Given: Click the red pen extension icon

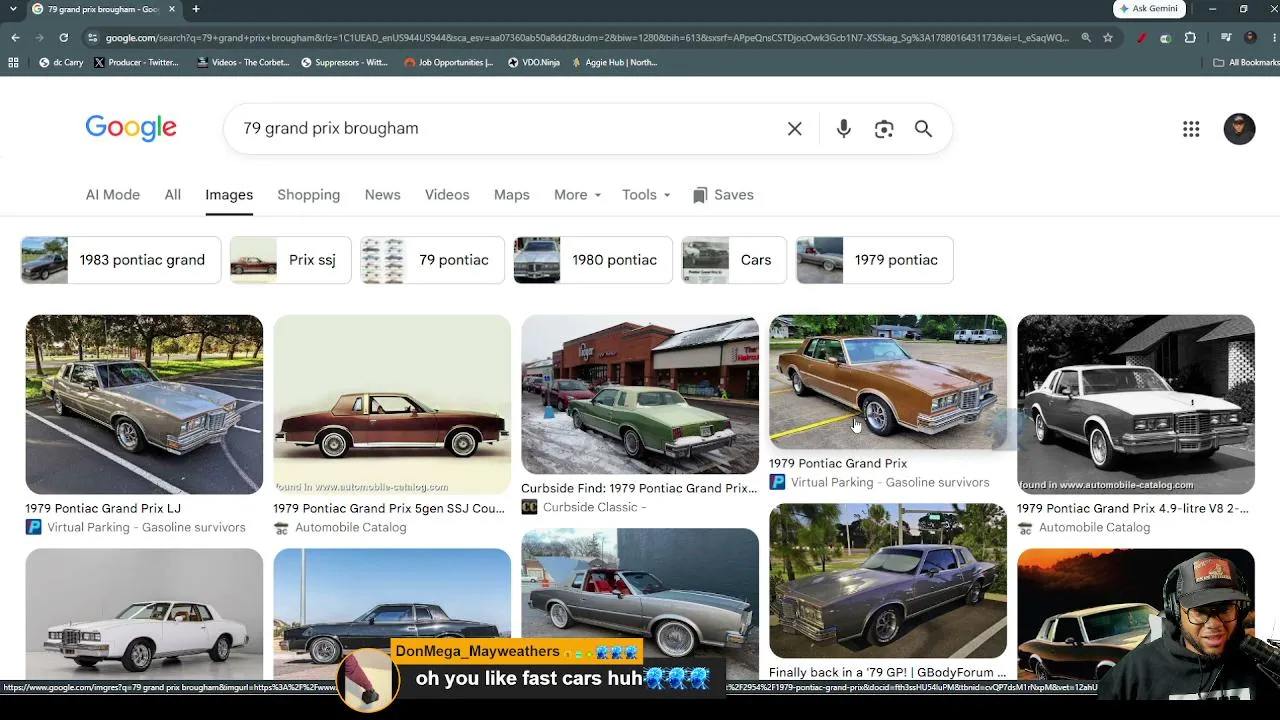Looking at the screenshot, I should click(1142, 38).
